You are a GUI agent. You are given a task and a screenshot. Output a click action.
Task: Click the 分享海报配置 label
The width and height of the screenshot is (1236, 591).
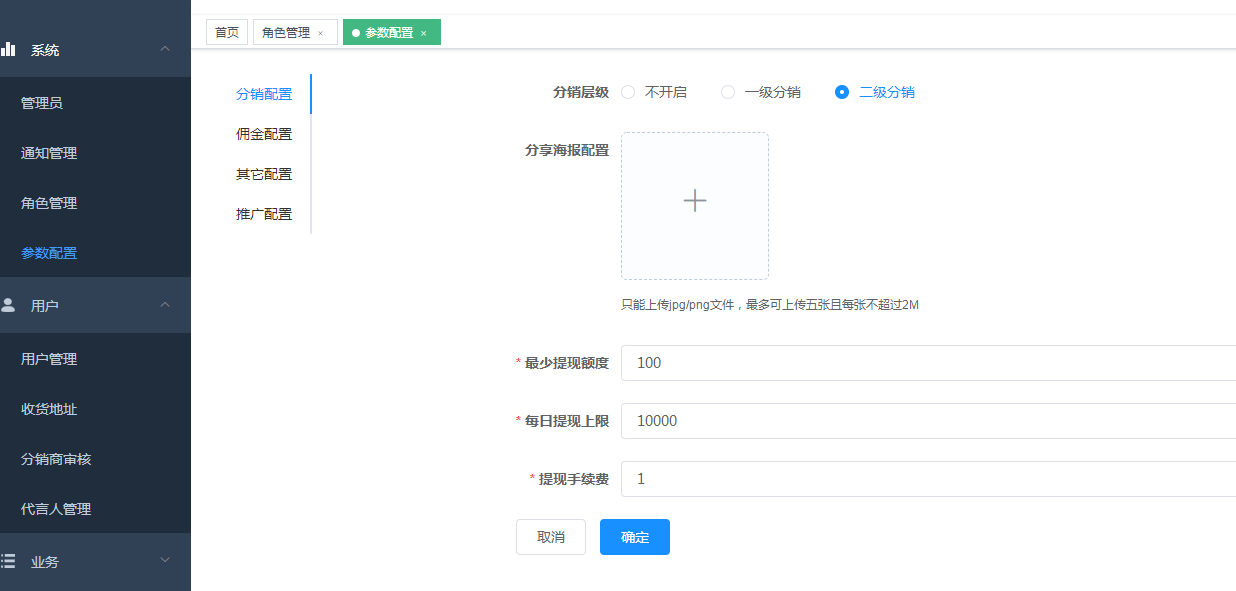coord(567,151)
